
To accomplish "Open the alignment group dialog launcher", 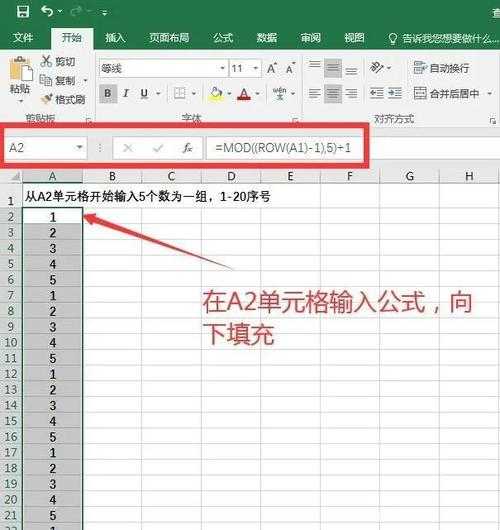I will click(x=493, y=121).
